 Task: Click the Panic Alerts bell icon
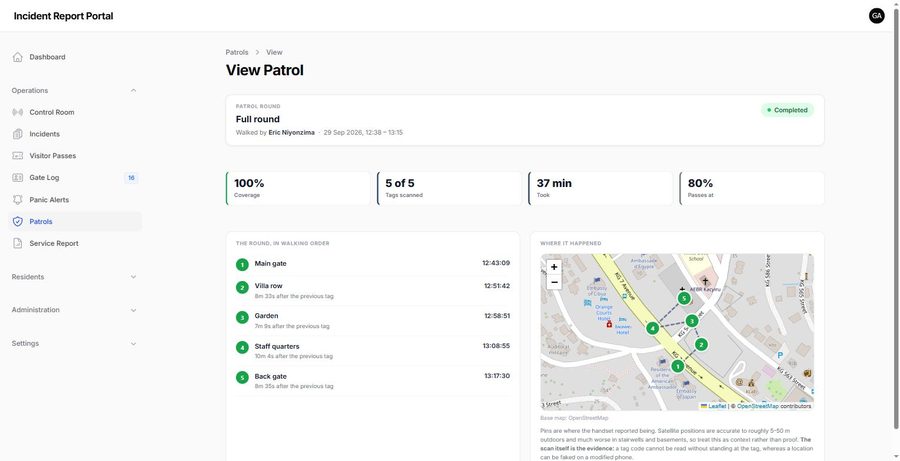18,200
